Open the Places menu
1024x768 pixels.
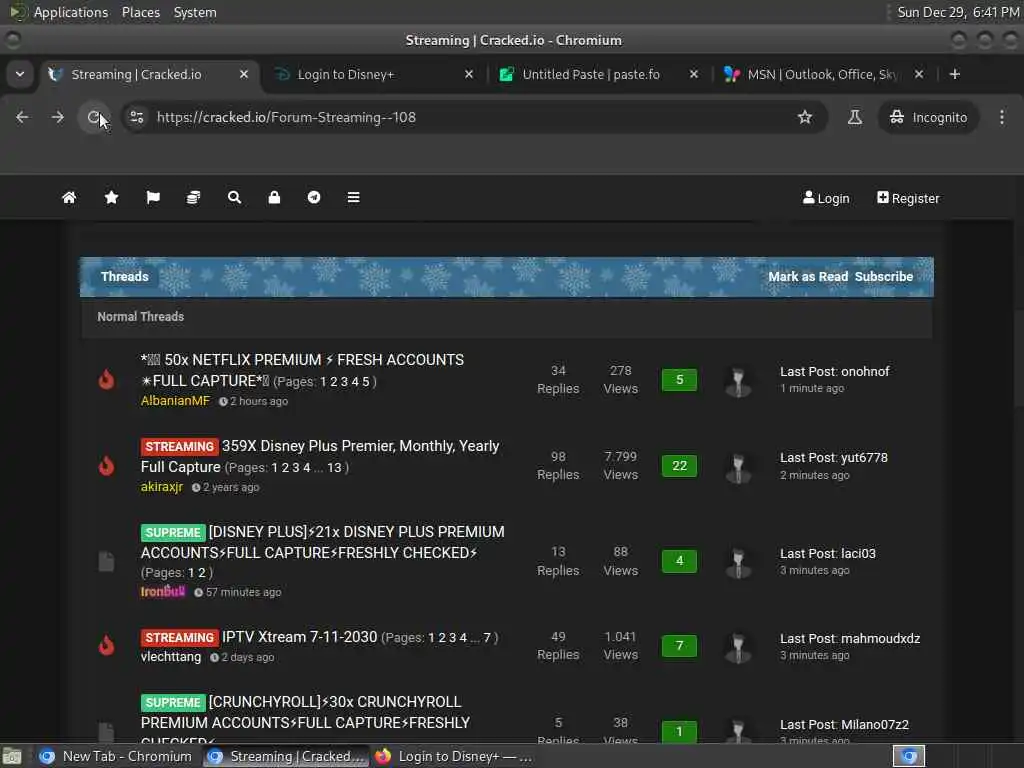pos(141,12)
